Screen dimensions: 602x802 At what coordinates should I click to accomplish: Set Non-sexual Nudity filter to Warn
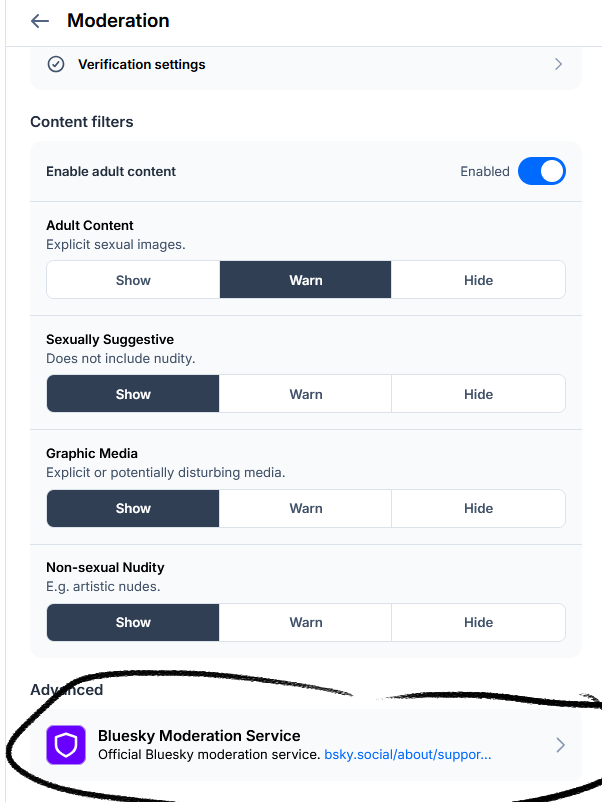tap(306, 622)
